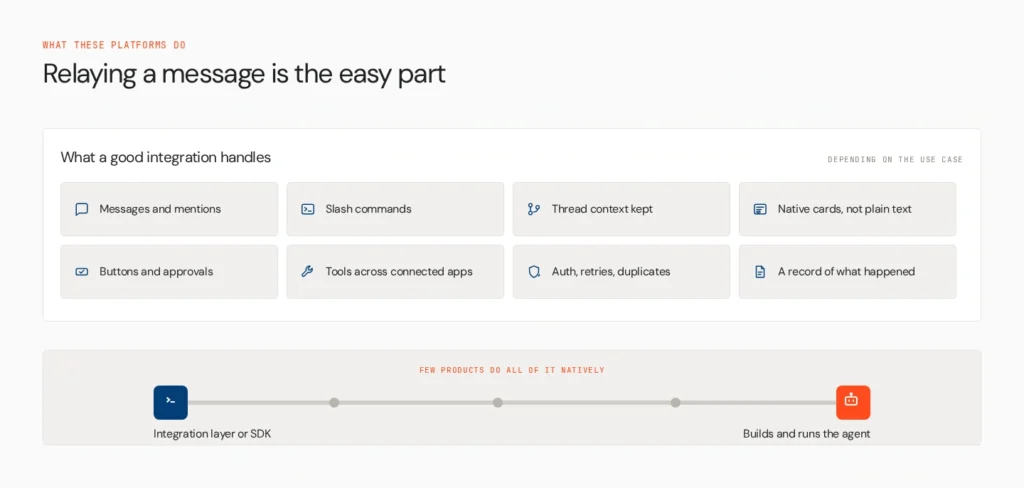Click the Builds and runs the agent label
Image resolution: width=1024 pixels, height=488 pixels.
tap(807, 434)
